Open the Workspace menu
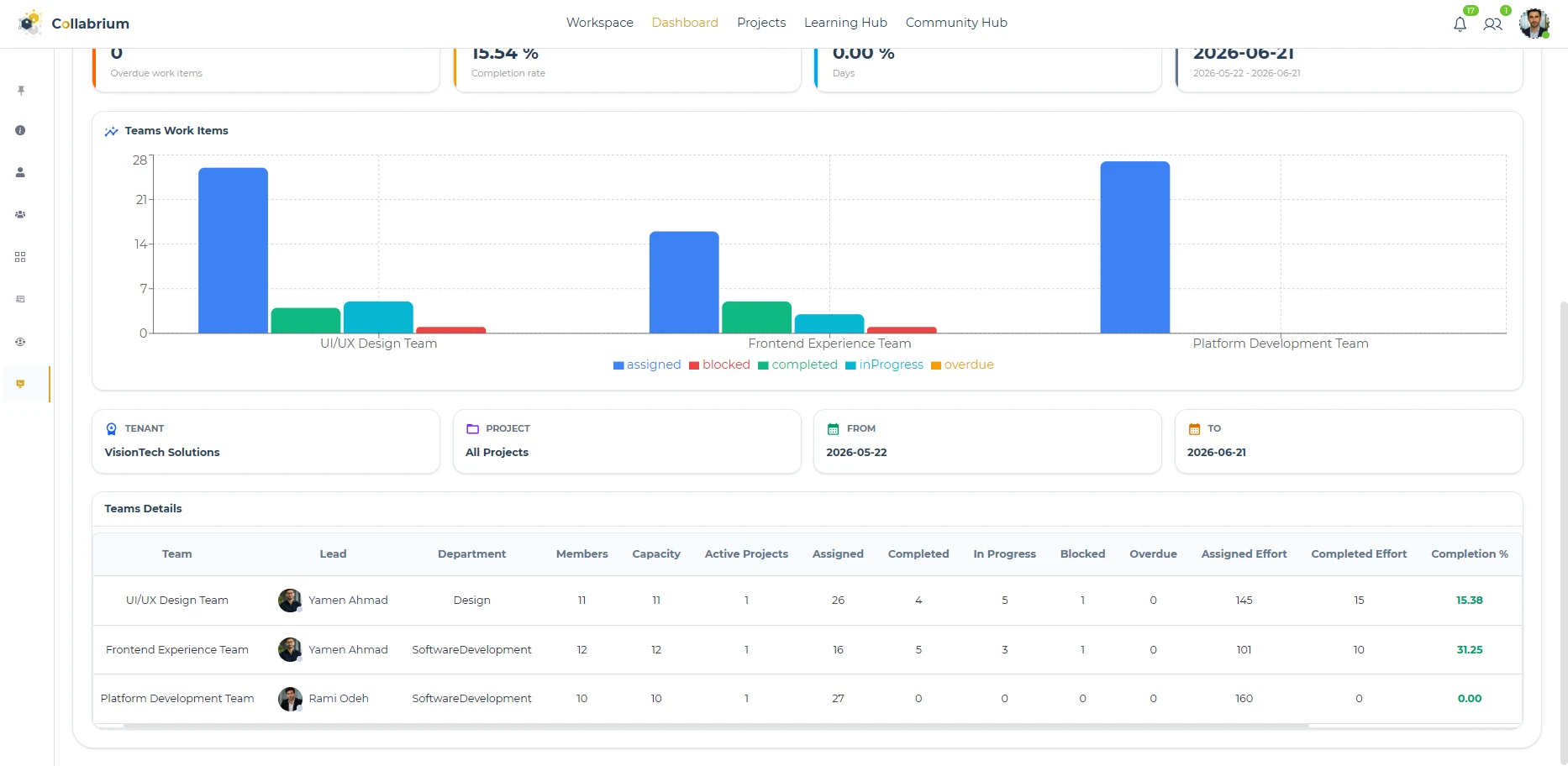Screen dimensions: 1568x766 [x=600, y=23]
